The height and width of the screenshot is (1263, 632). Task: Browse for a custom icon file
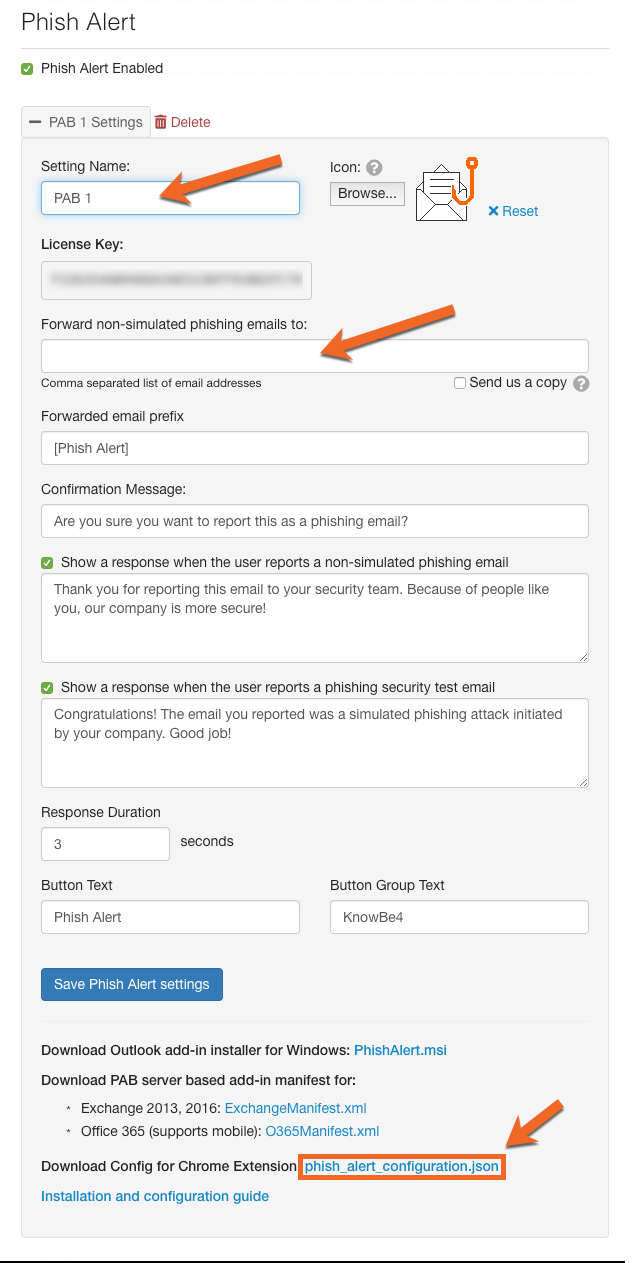(x=367, y=194)
